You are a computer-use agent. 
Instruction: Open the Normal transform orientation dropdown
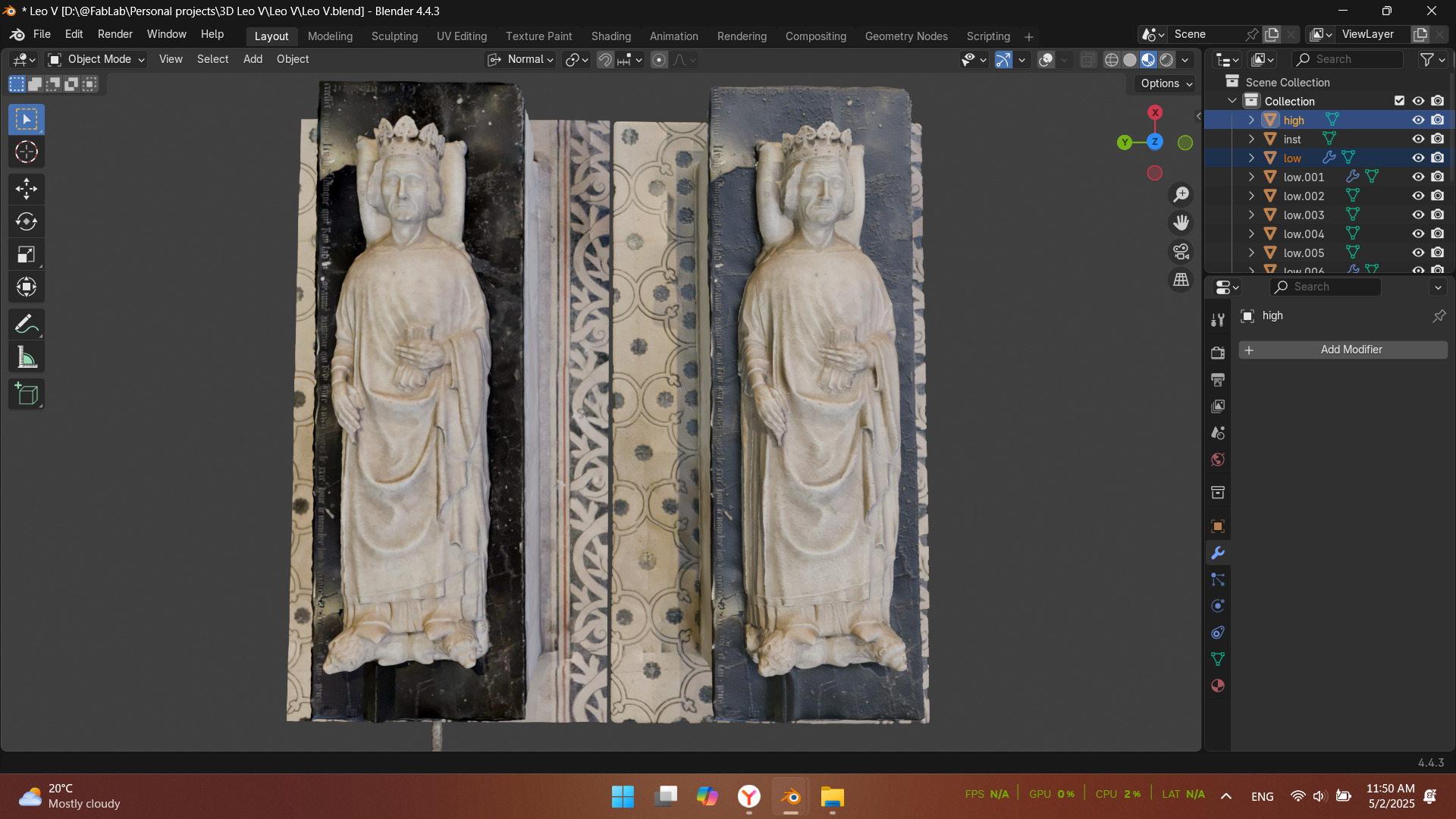[x=520, y=59]
